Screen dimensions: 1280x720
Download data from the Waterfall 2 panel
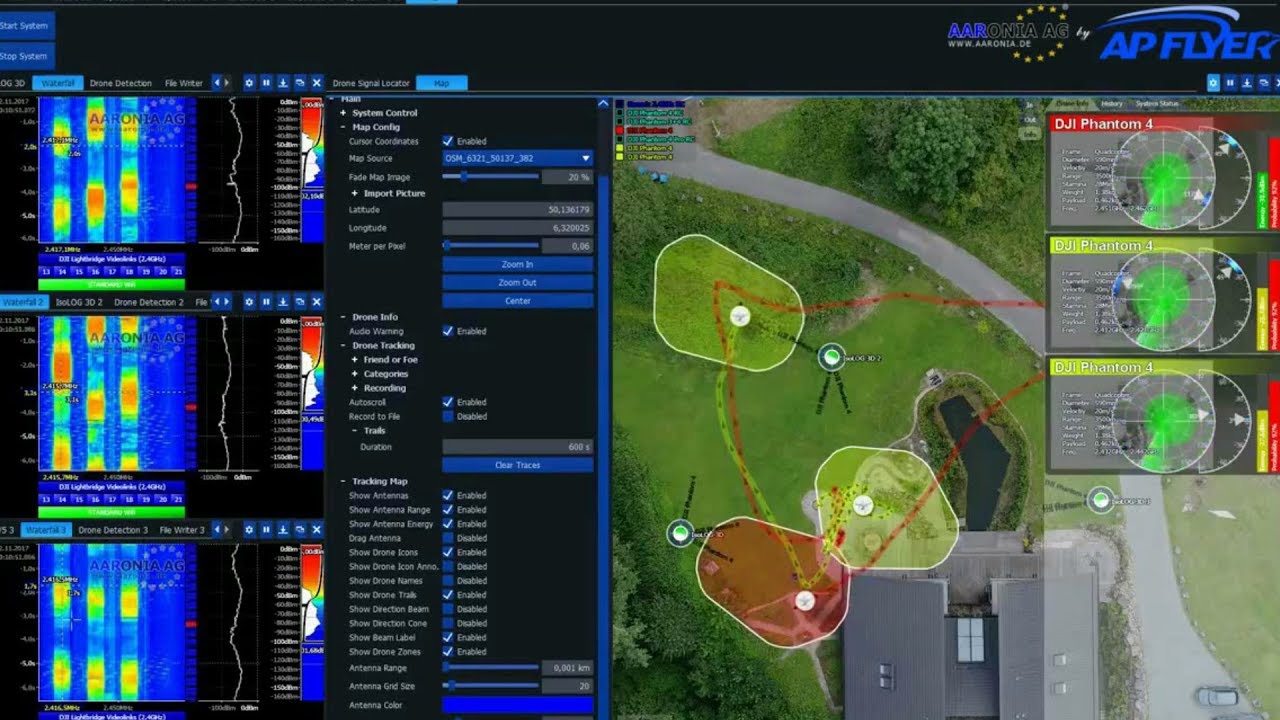[x=283, y=302]
